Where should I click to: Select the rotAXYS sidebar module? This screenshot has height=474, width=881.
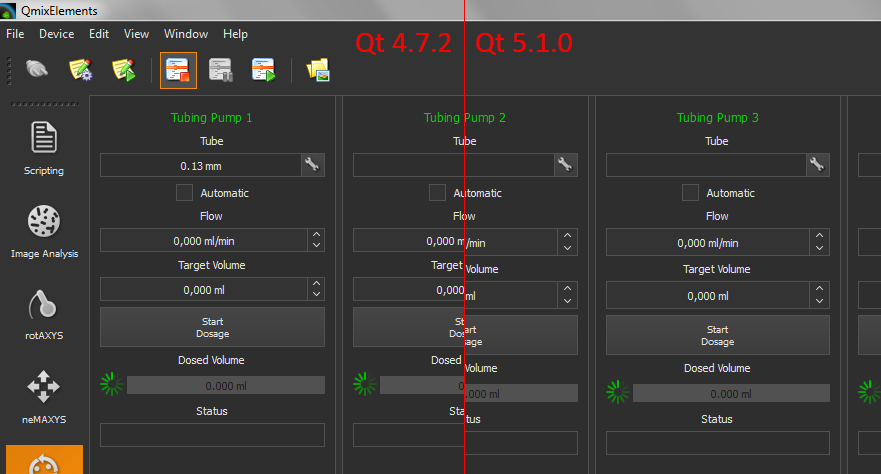click(43, 313)
